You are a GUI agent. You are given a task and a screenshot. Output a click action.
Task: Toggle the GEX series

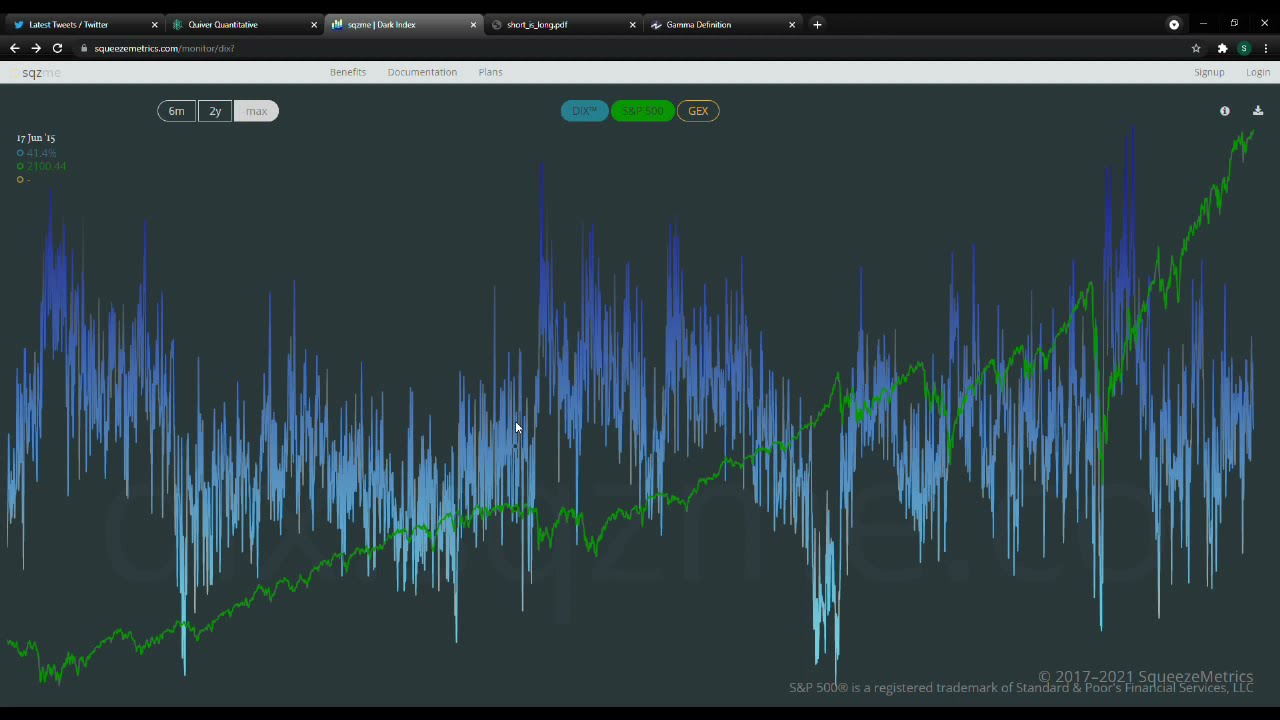(x=698, y=111)
